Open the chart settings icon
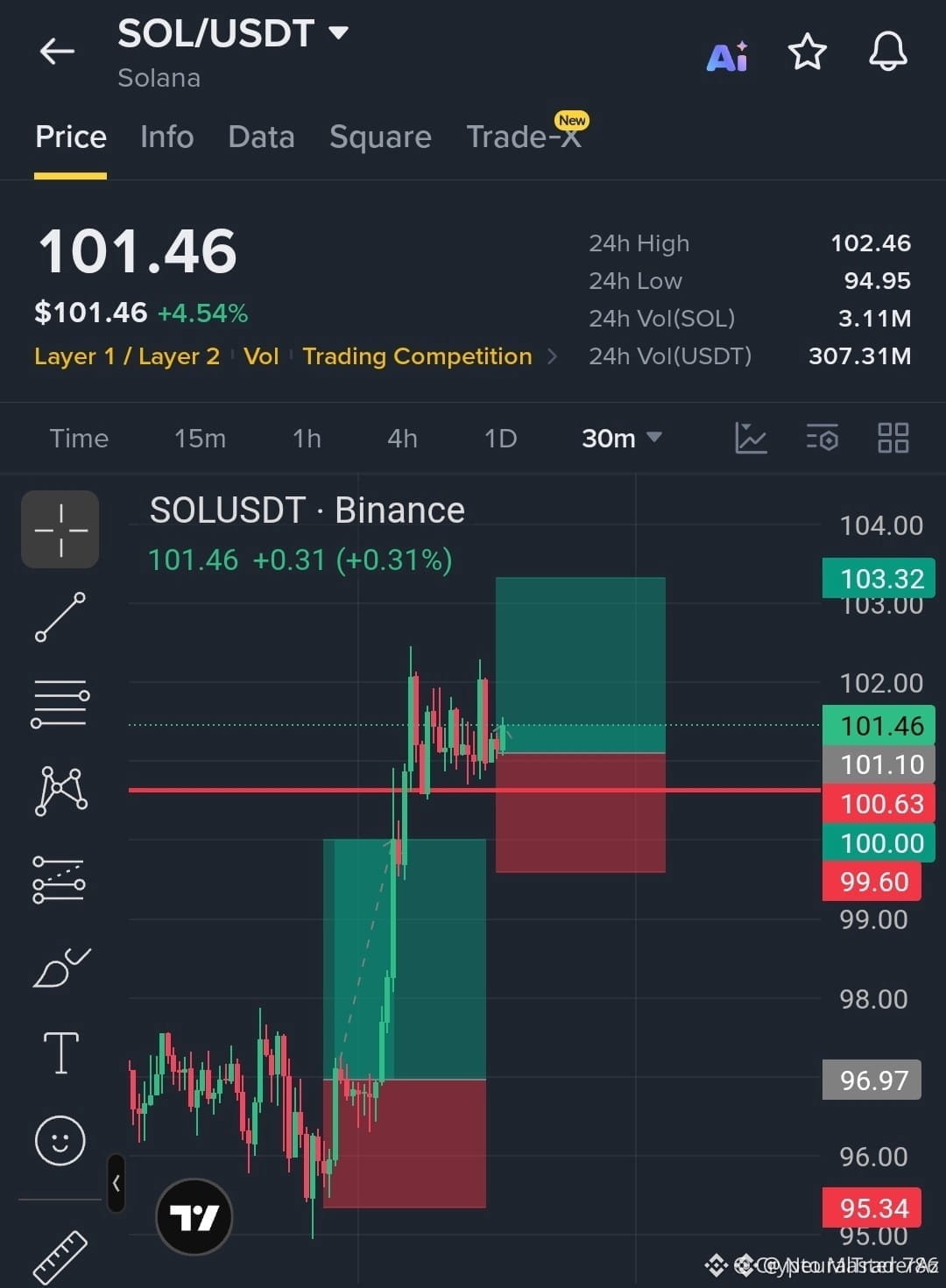This screenshot has width=946, height=1288. click(x=822, y=438)
